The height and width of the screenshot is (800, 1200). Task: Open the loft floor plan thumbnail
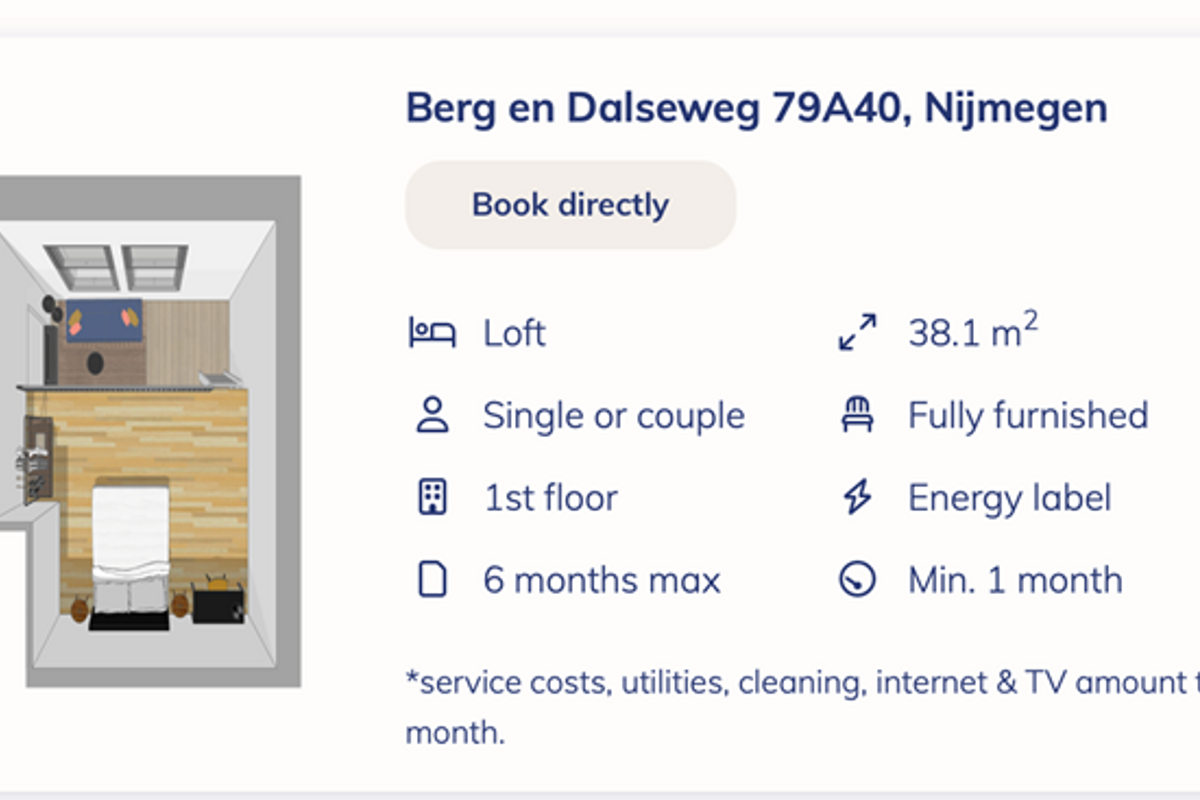[150, 431]
